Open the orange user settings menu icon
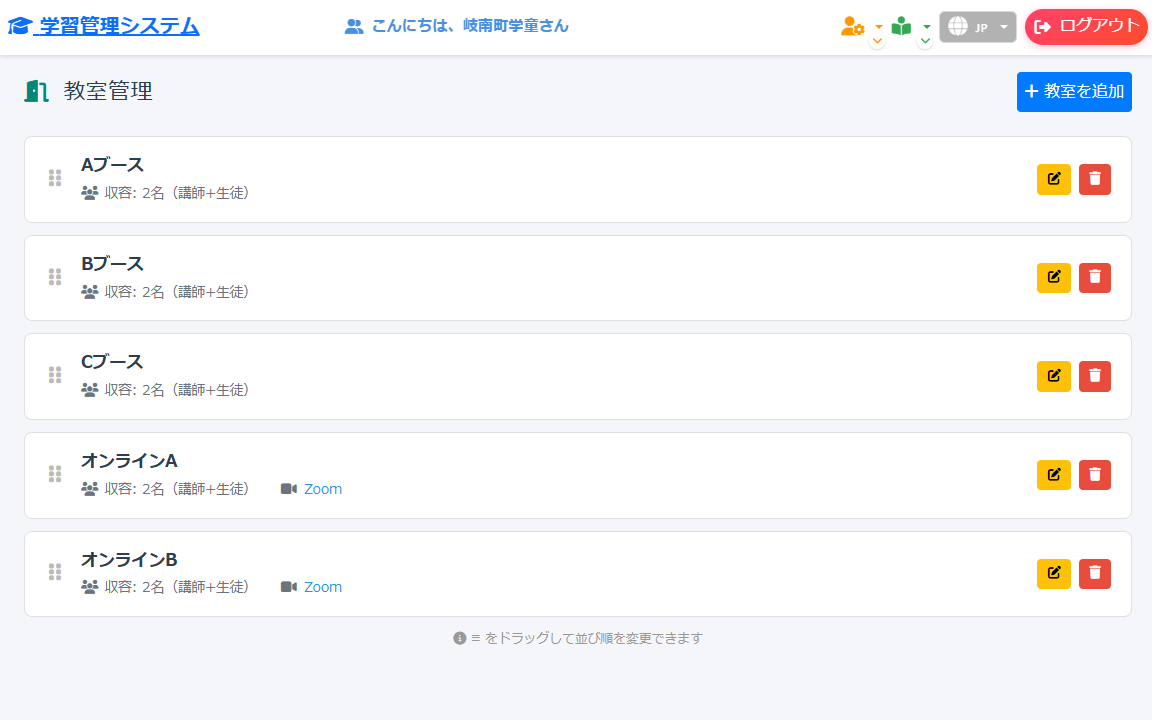 tap(852, 26)
